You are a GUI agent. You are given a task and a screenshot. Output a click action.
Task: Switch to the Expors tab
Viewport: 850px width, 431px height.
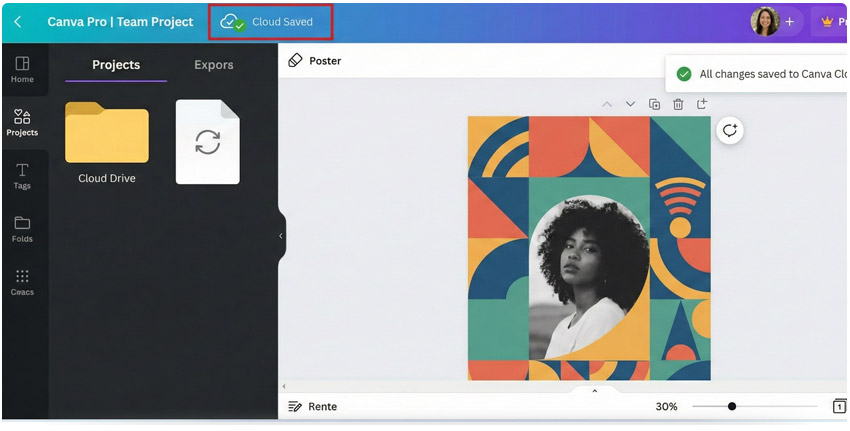(213, 65)
